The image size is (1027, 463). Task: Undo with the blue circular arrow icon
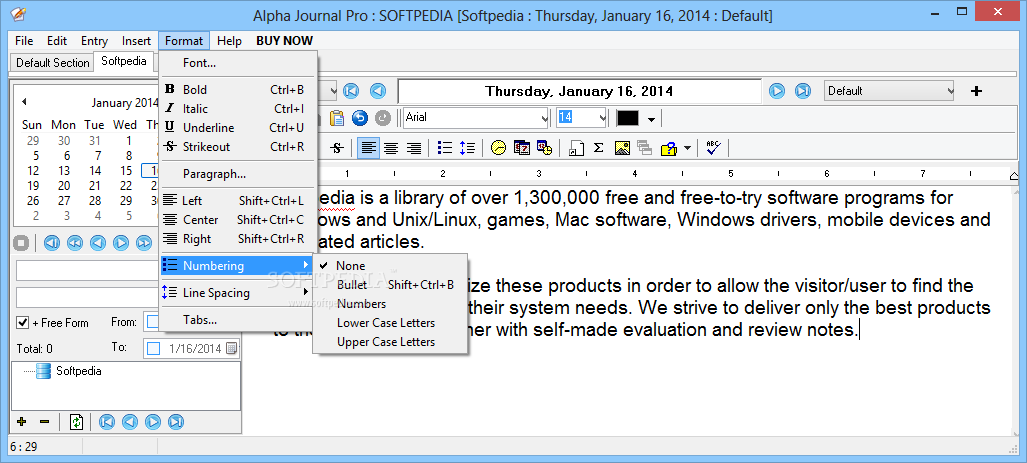360,118
